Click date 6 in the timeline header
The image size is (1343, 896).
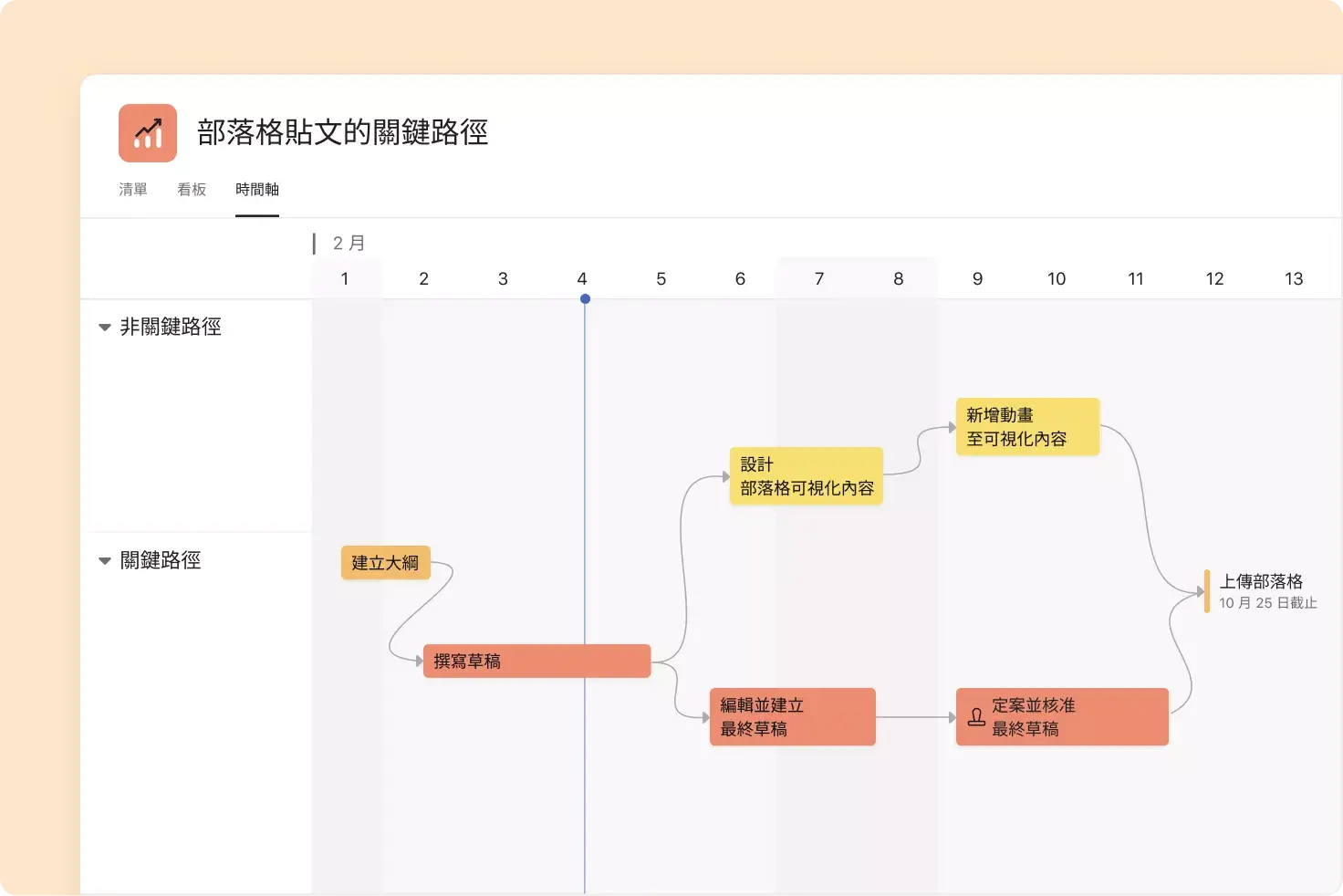point(740,278)
